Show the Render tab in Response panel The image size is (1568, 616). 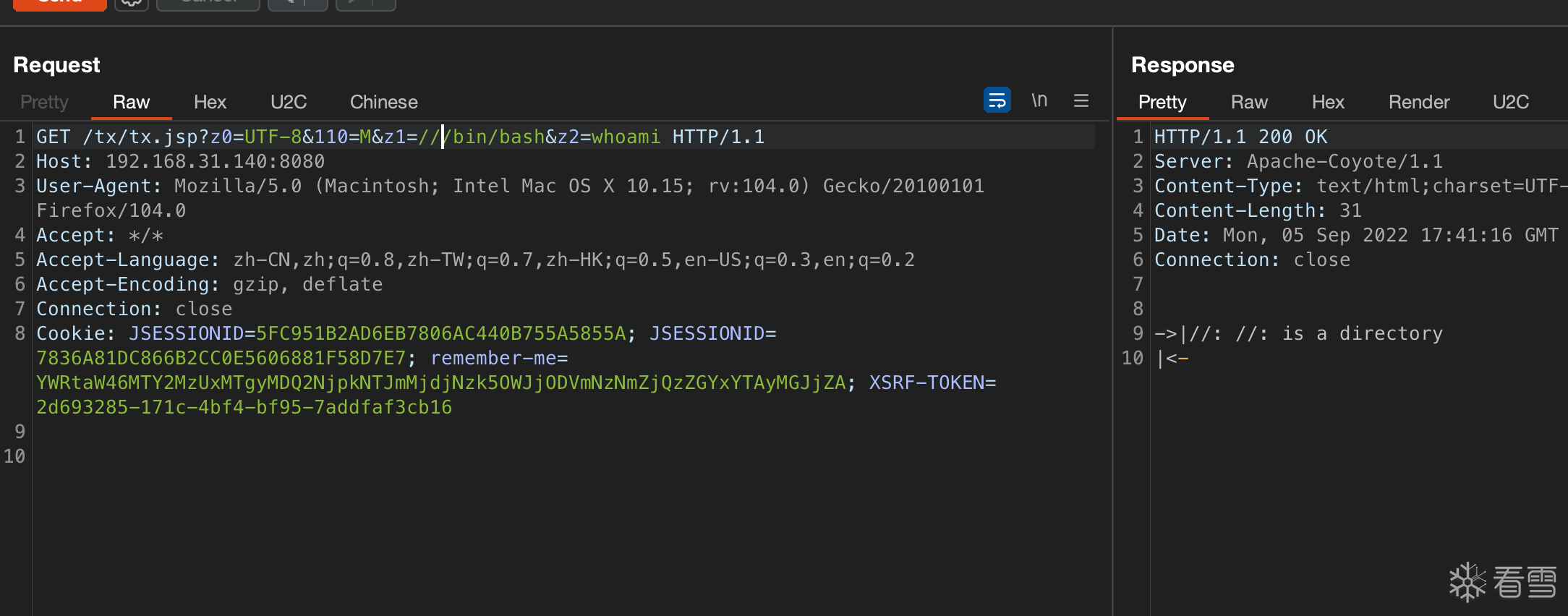tap(1418, 102)
